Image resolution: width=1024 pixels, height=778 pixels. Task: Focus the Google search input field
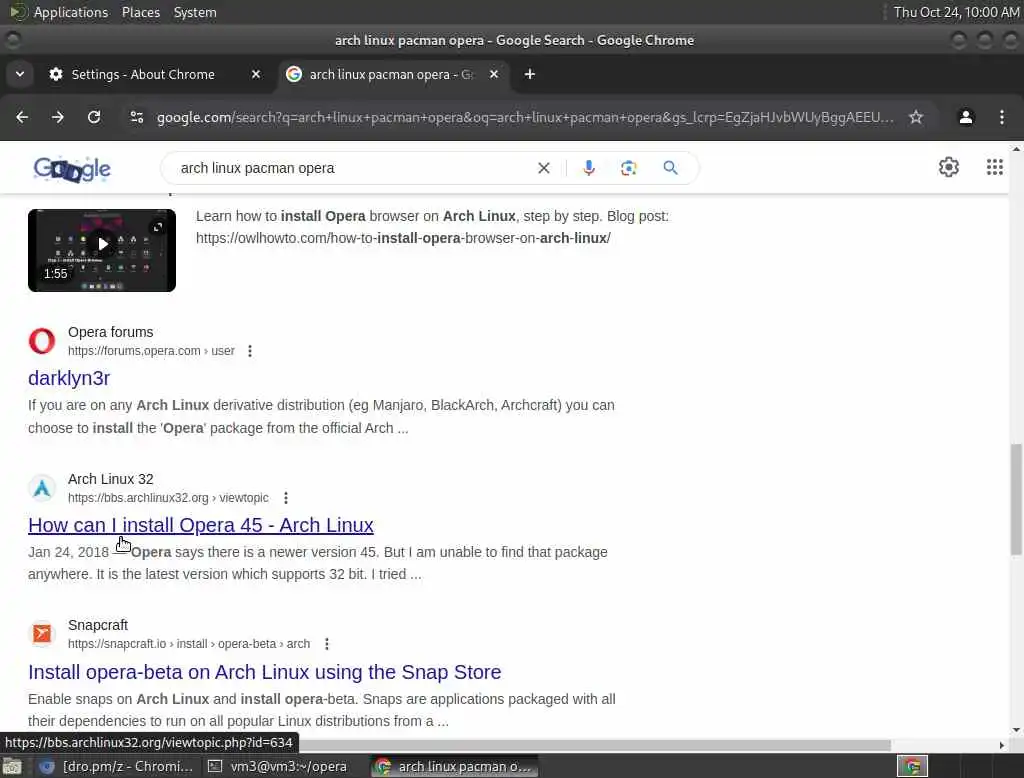pyautogui.click(x=353, y=168)
